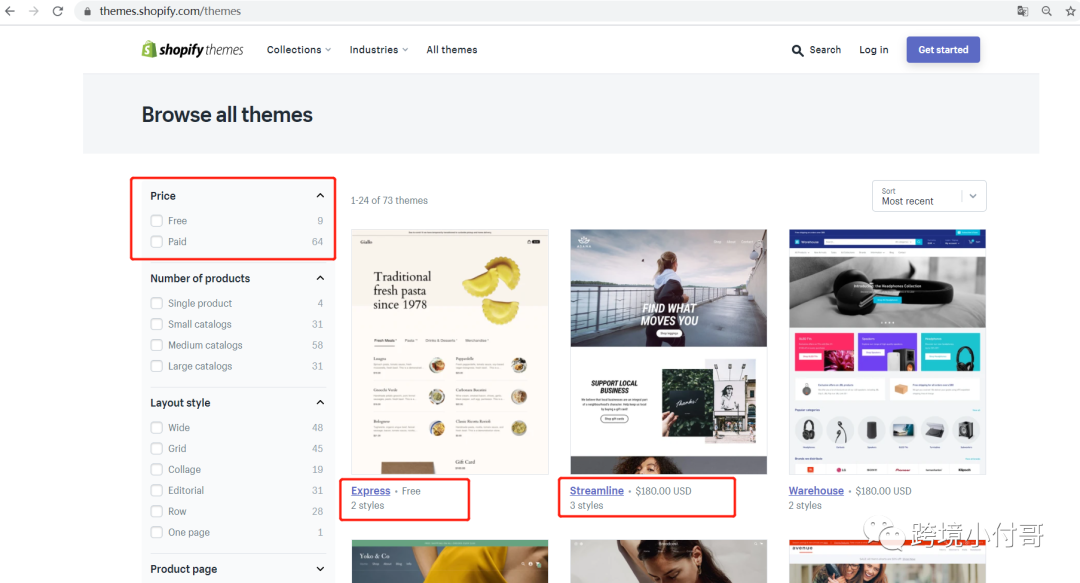Screen dimensions: 1080x583
Task: Go forward with the browser forward arrow
Action: pos(34,11)
